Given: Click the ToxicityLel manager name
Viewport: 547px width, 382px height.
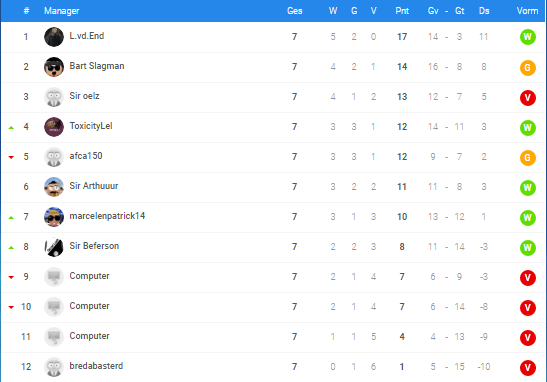Looking at the screenshot, I should (91, 126).
